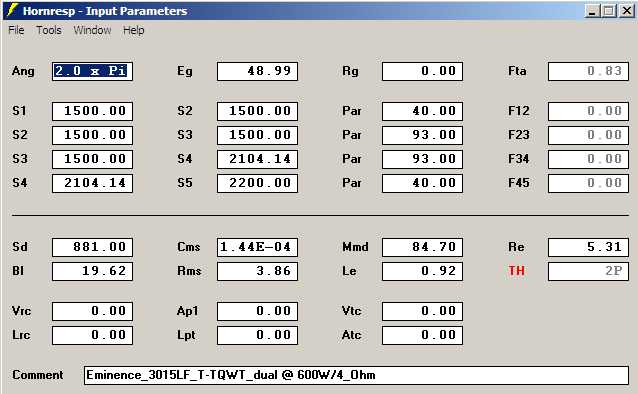The image size is (638, 394).
Task: Select the Re field with 5.31
Action: tap(588, 247)
